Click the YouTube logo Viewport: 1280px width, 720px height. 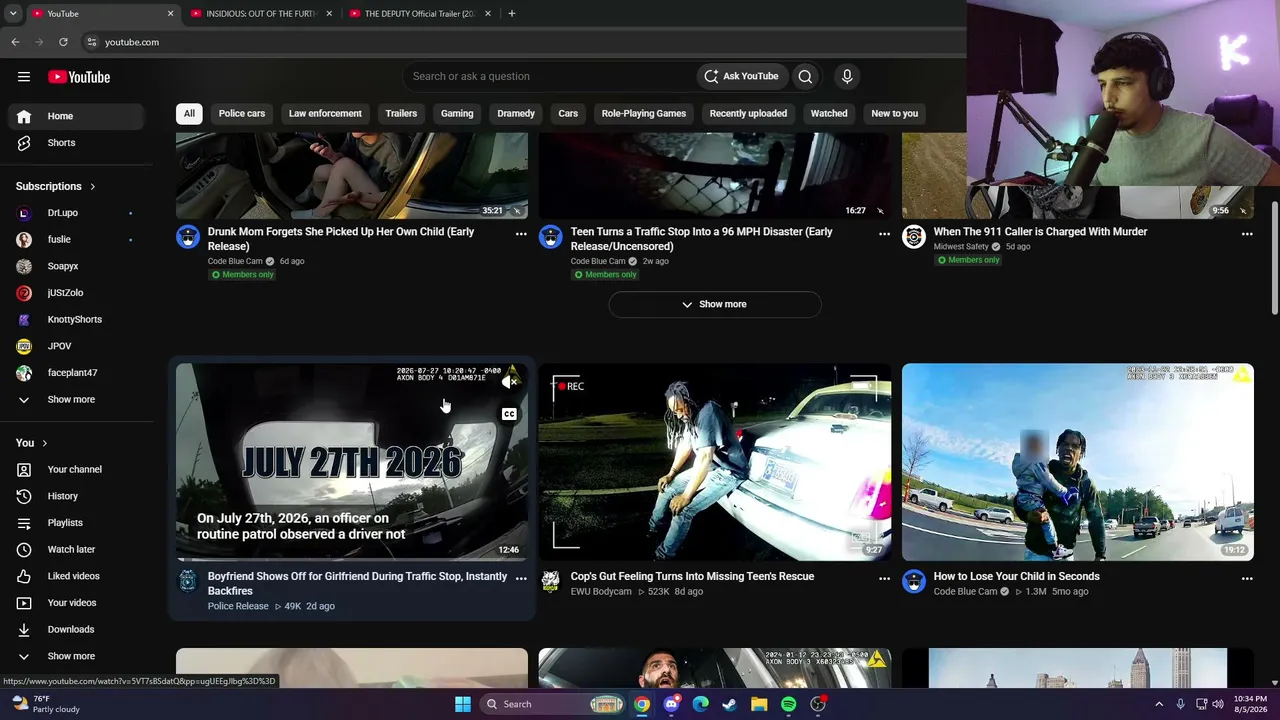[x=79, y=77]
